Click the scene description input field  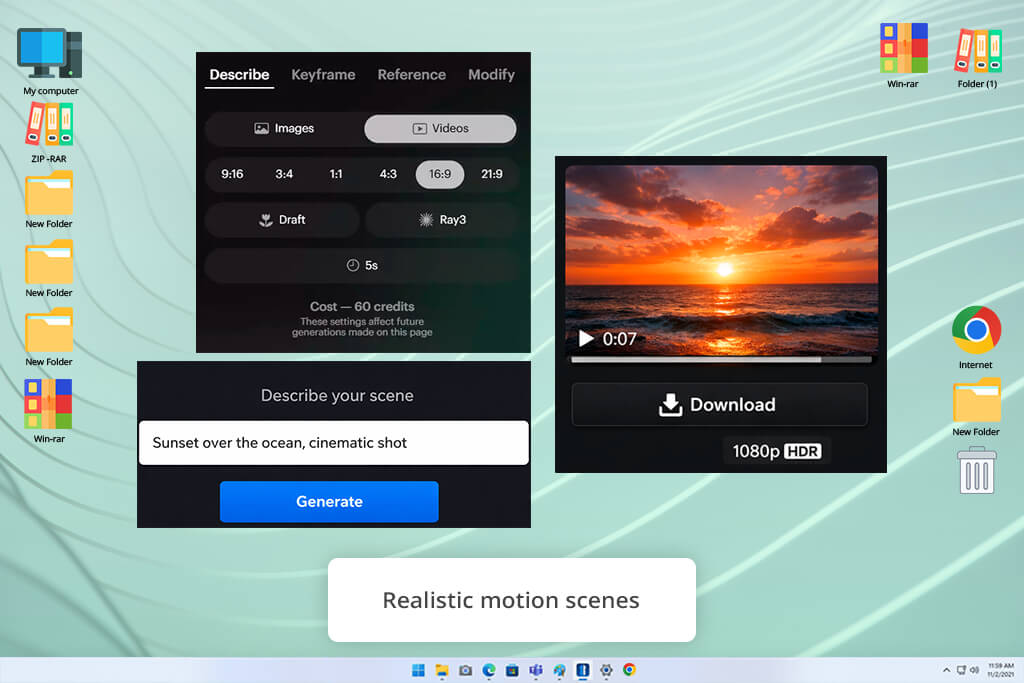pyautogui.click(x=334, y=443)
